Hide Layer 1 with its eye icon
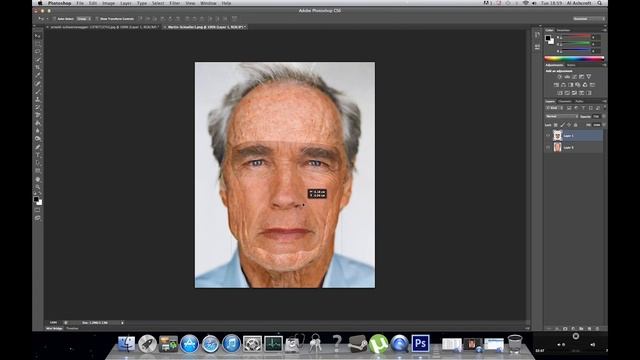 click(548, 135)
